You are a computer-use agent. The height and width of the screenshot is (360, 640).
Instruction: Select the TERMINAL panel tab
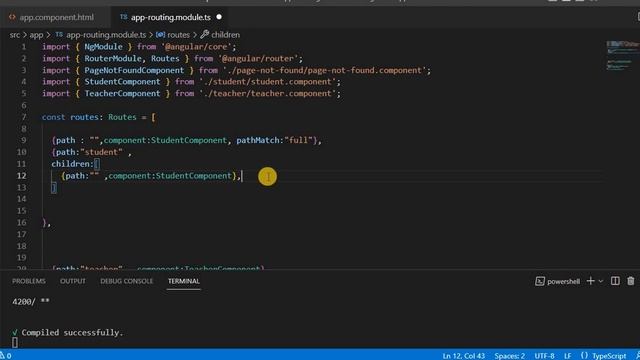(184, 281)
